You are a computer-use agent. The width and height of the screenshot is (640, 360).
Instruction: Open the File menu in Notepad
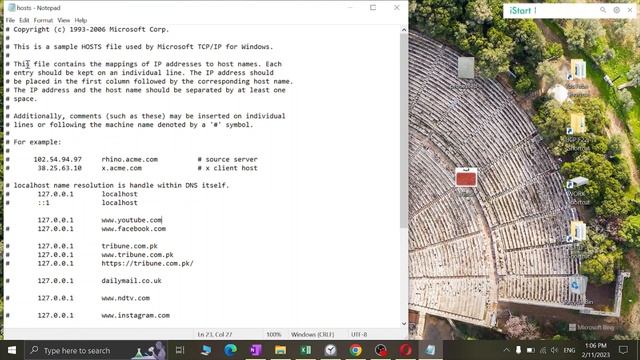coord(10,20)
